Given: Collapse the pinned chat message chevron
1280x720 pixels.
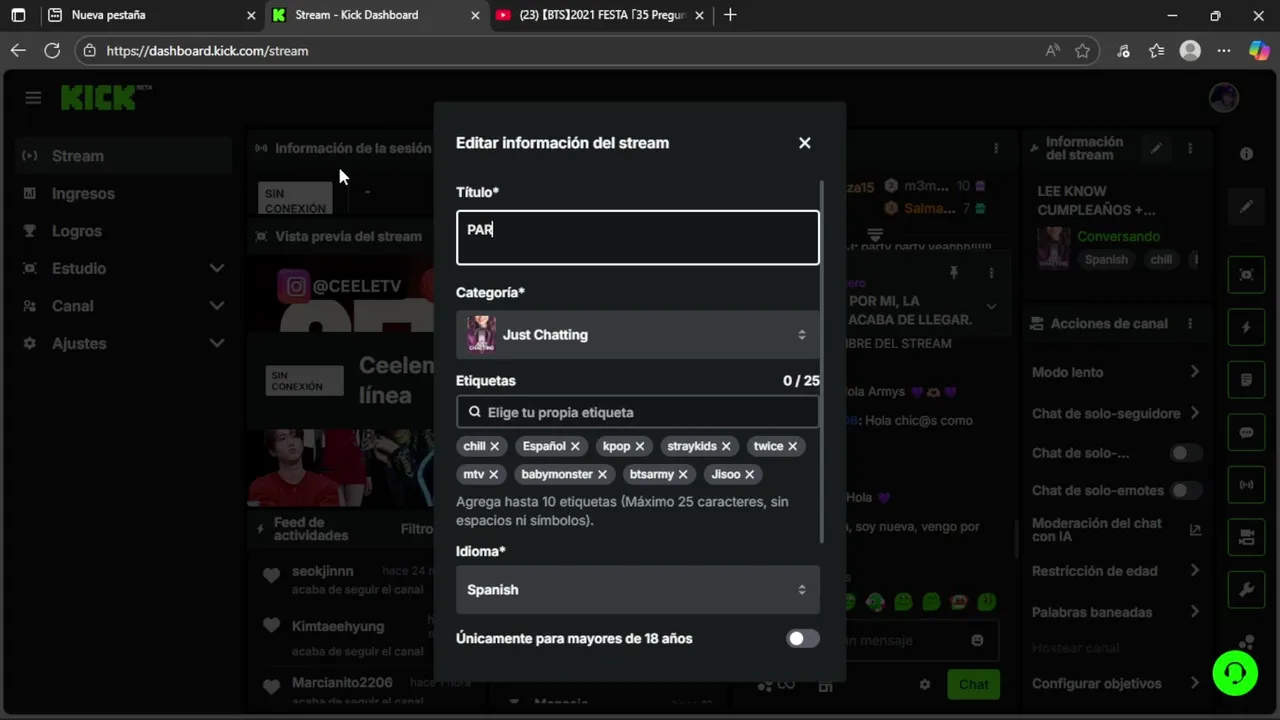Looking at the screenshot, I should pyautogui.click(x=991, y=306).
